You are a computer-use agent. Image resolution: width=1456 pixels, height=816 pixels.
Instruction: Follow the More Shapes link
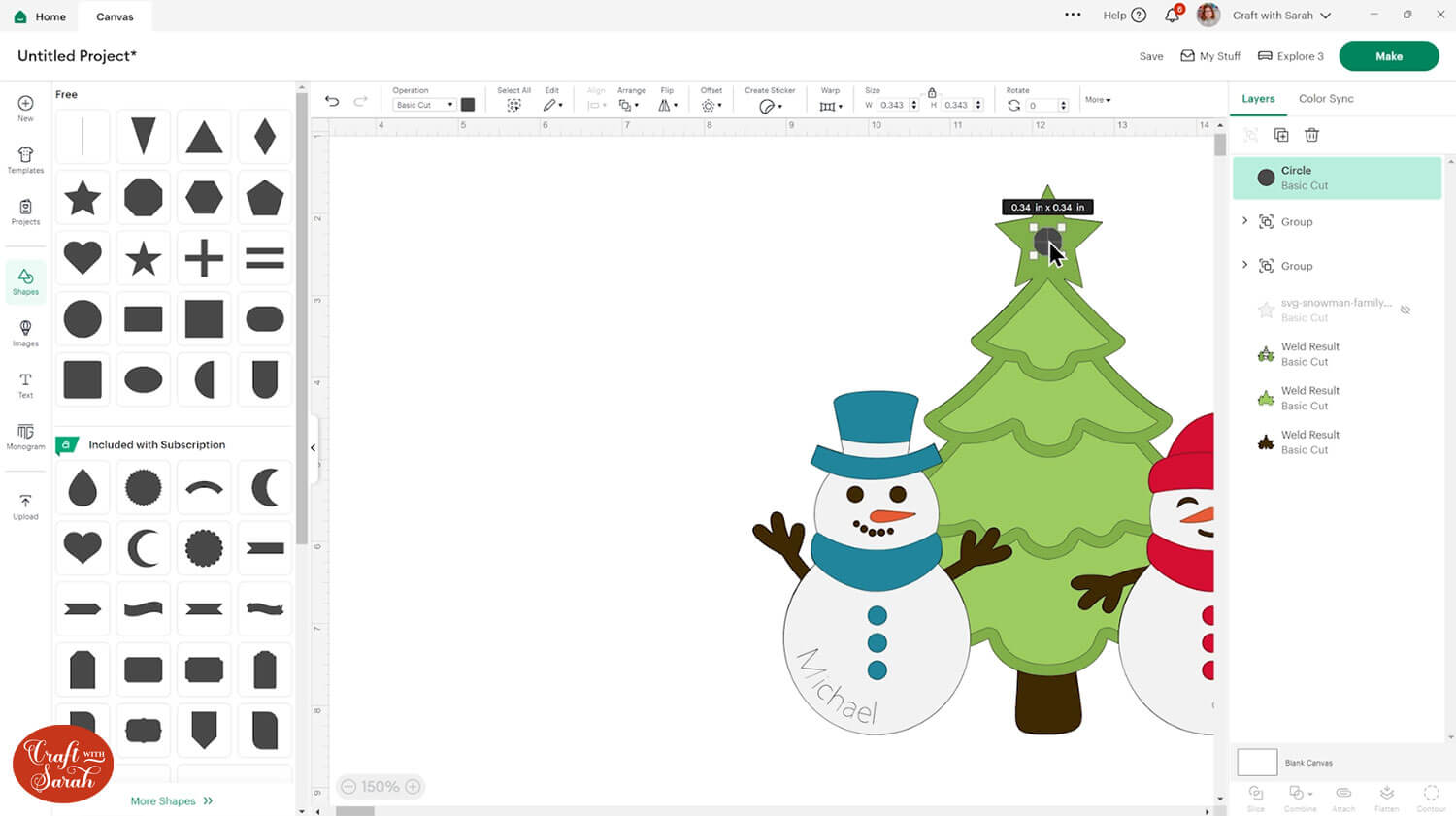click(171, 800)
